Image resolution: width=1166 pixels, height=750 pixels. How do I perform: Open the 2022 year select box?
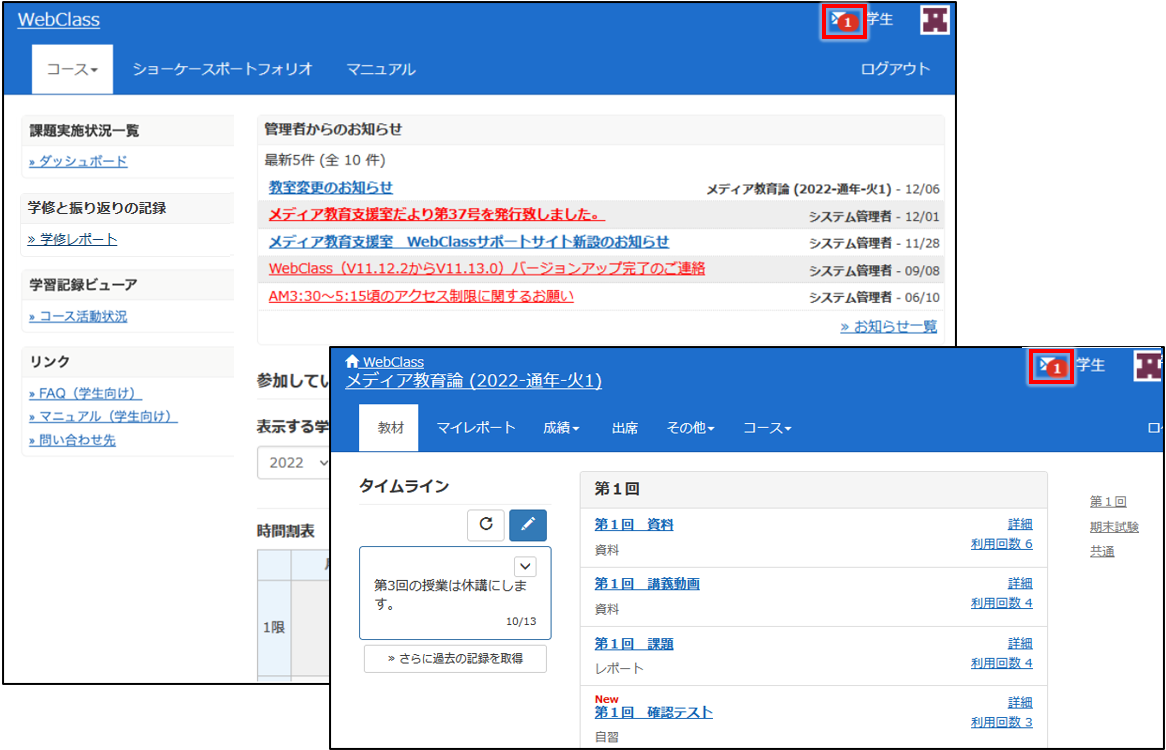294,462
